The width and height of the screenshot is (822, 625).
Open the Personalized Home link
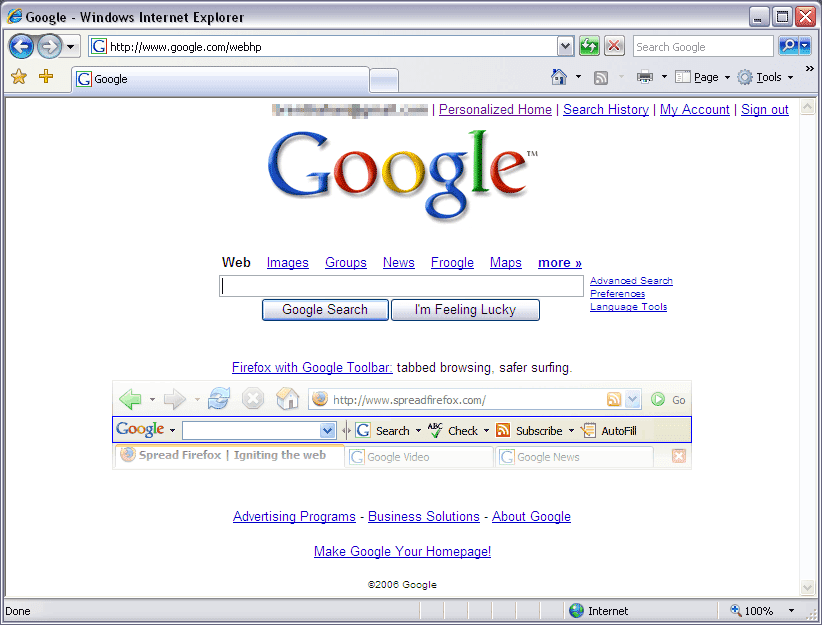tap(495, 109)
